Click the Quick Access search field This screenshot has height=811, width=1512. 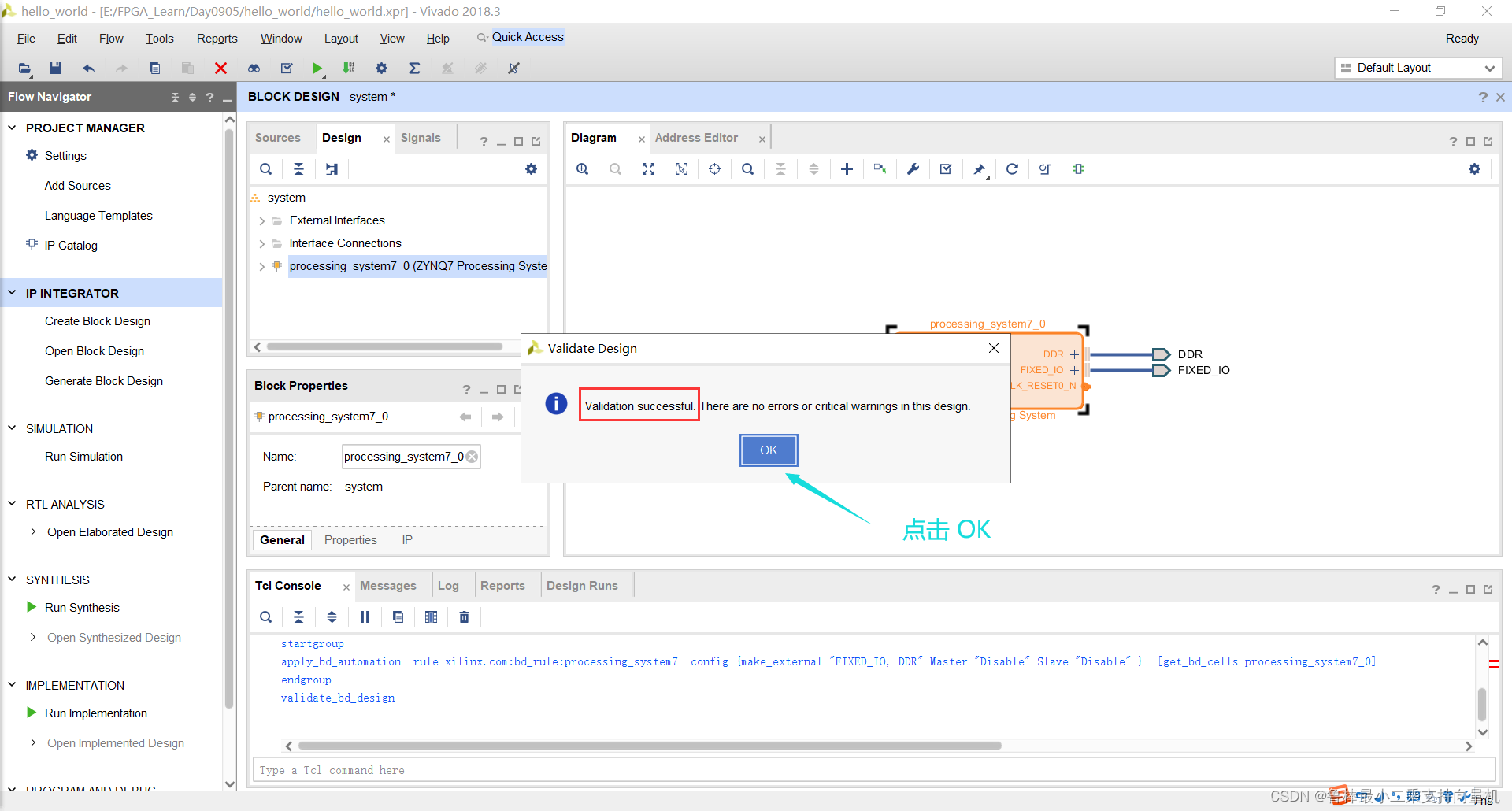pyautogui.click(x=546, y=38)
